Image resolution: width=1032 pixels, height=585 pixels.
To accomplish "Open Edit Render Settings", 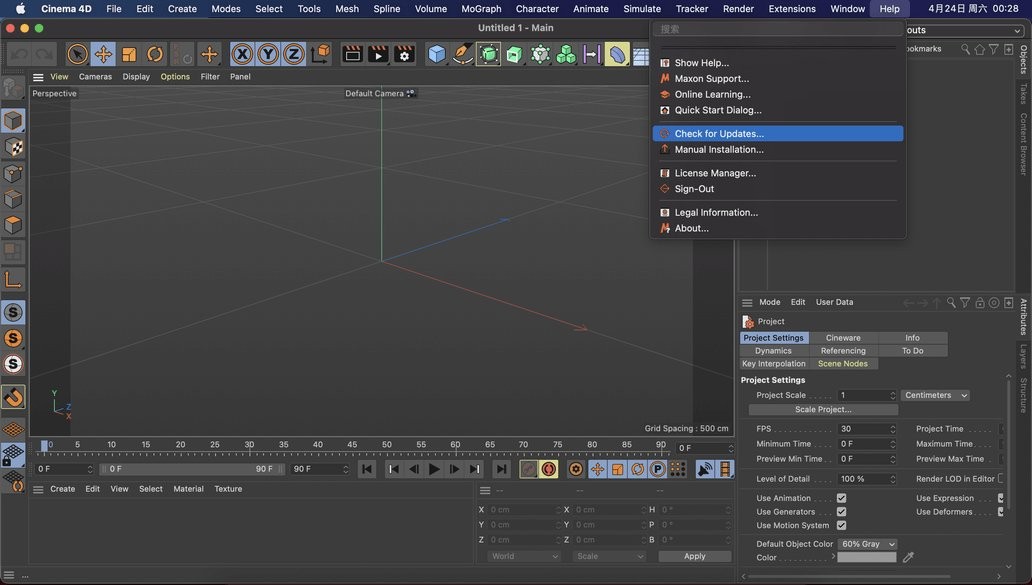I will point(404,54).
